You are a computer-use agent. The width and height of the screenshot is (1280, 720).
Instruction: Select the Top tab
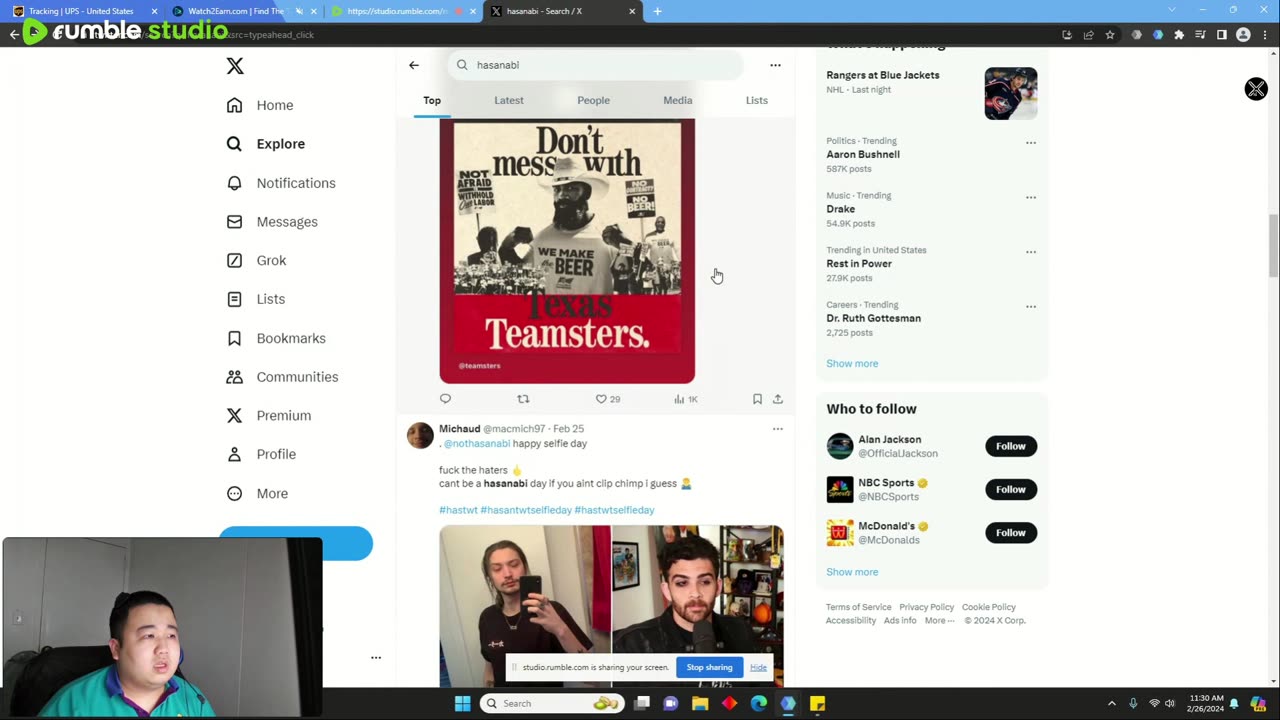click(432, 100)
